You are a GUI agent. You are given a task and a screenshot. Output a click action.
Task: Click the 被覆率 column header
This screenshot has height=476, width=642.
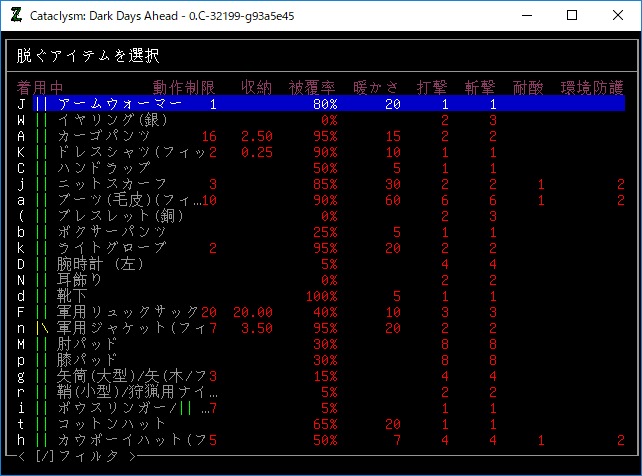[x=312, y=88]
